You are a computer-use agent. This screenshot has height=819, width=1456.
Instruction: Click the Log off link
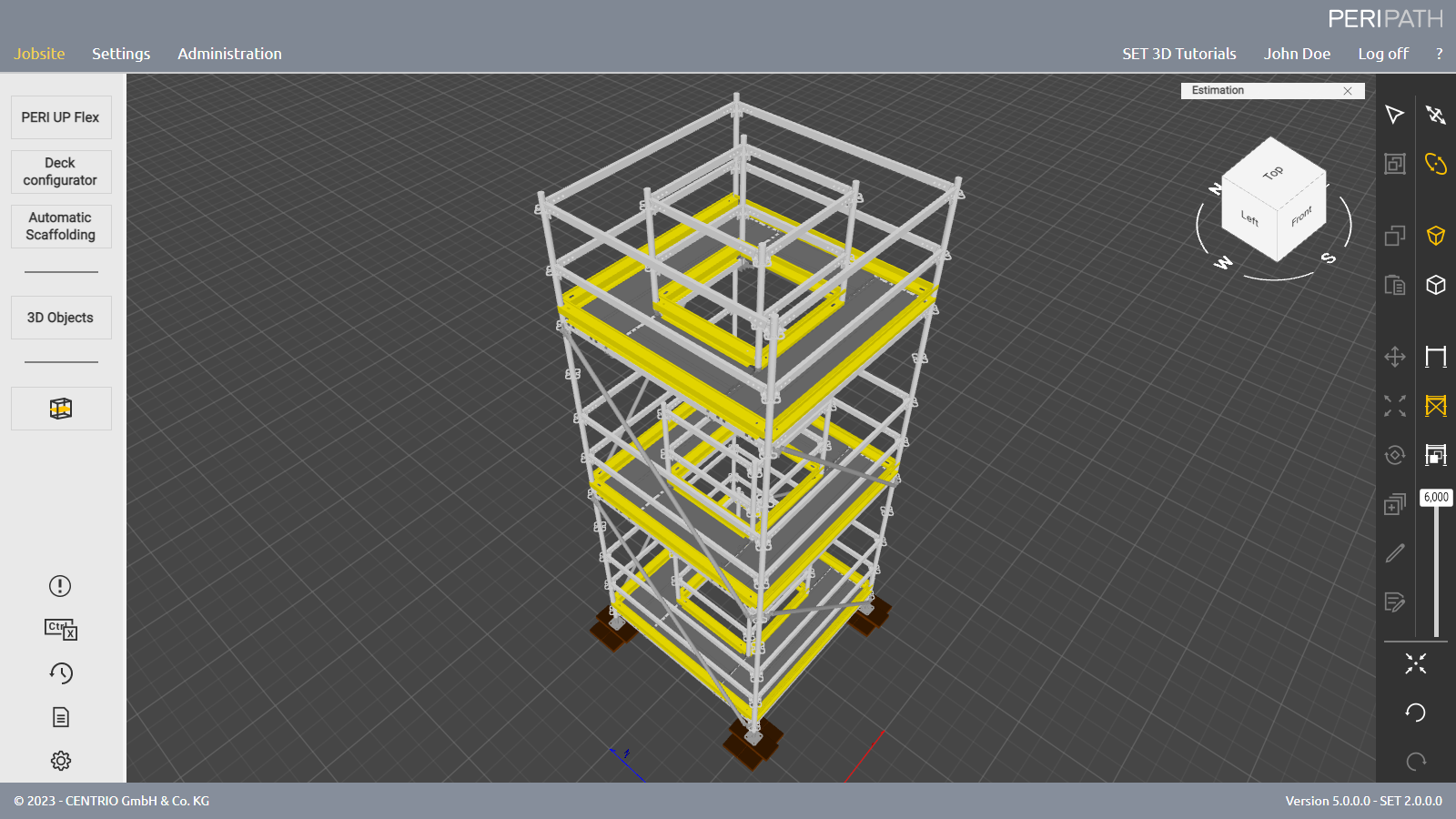[x=1382, y=54]
